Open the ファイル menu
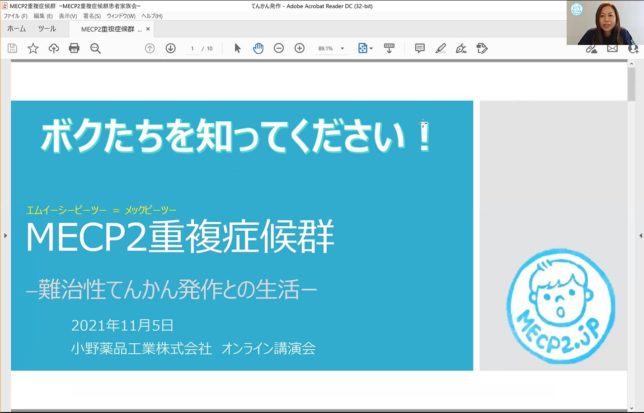 (15, 16)
